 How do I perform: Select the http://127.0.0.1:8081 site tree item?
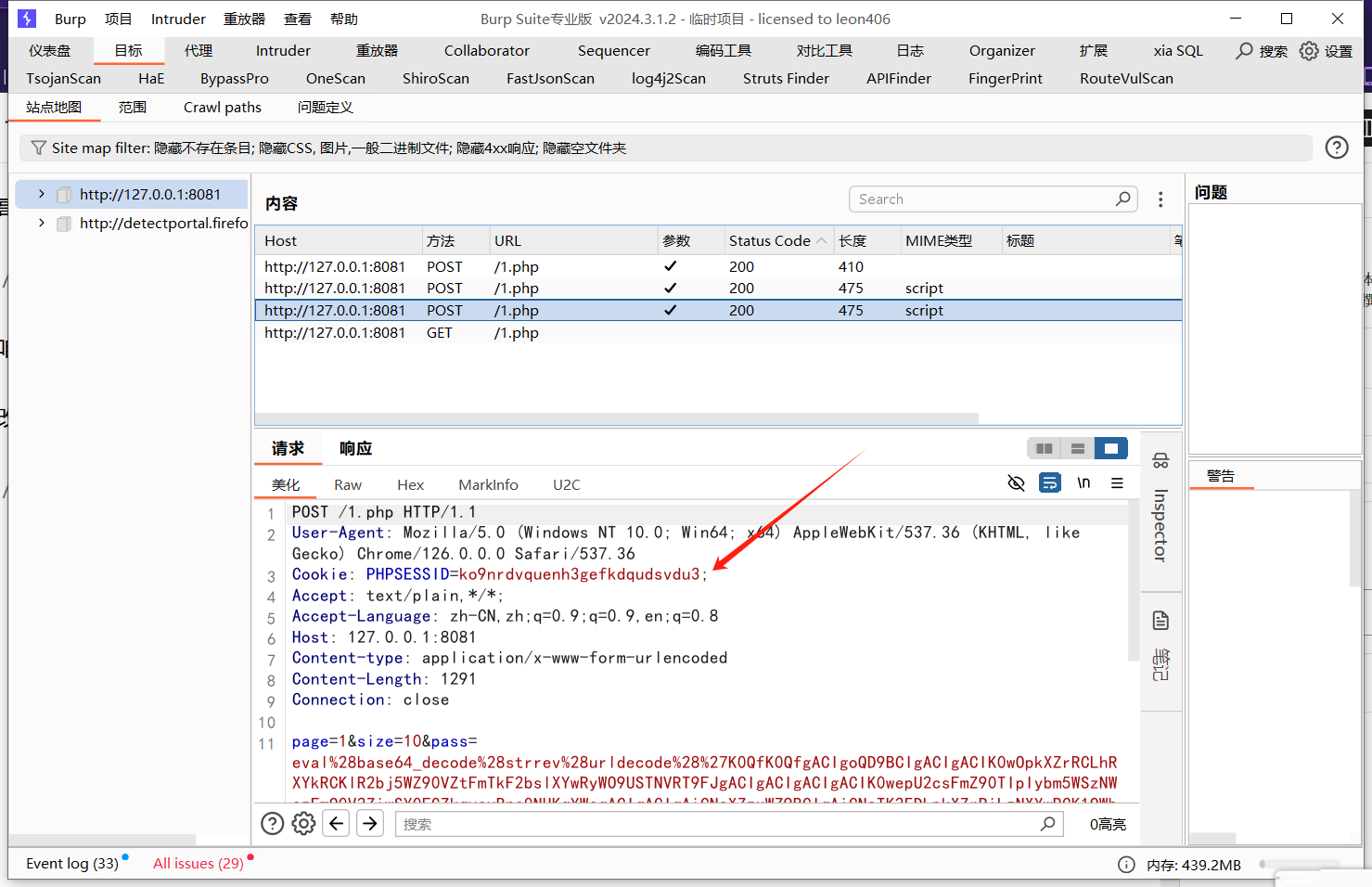(x=150, y=194)
